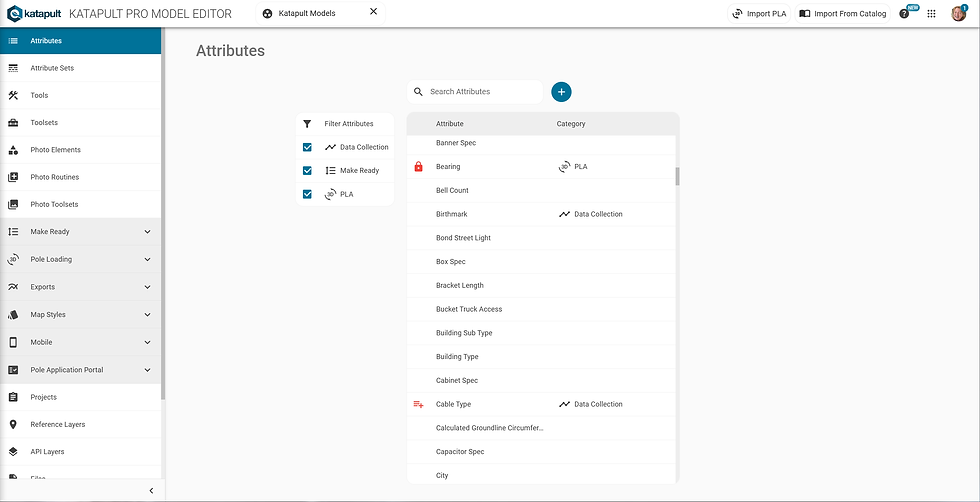Click the Tools wrench icon
The width and height of the screenshot is (980, 502).
(13, 95)
